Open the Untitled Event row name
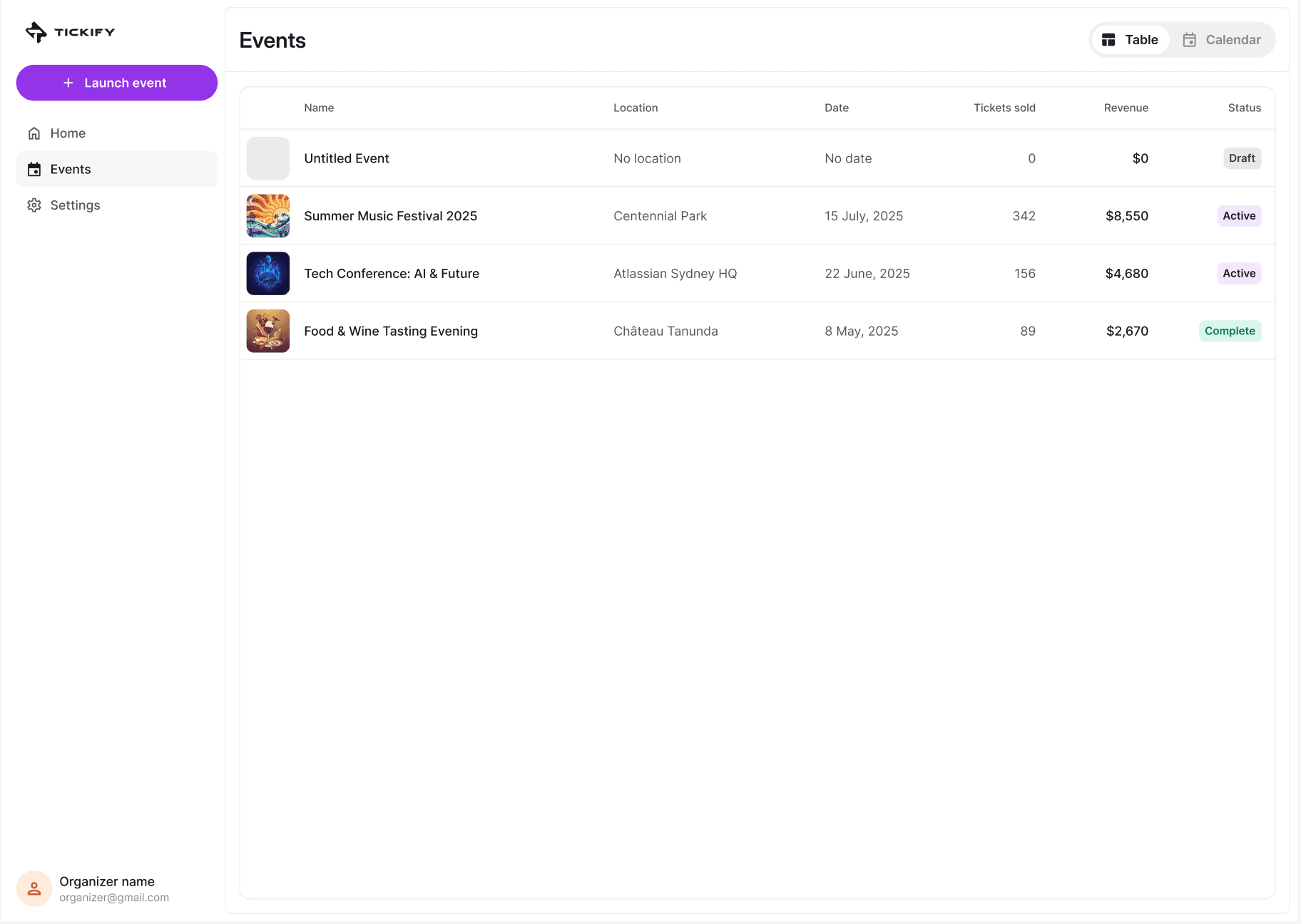This screenshot has width=1301, height=924. coord(347,158)
